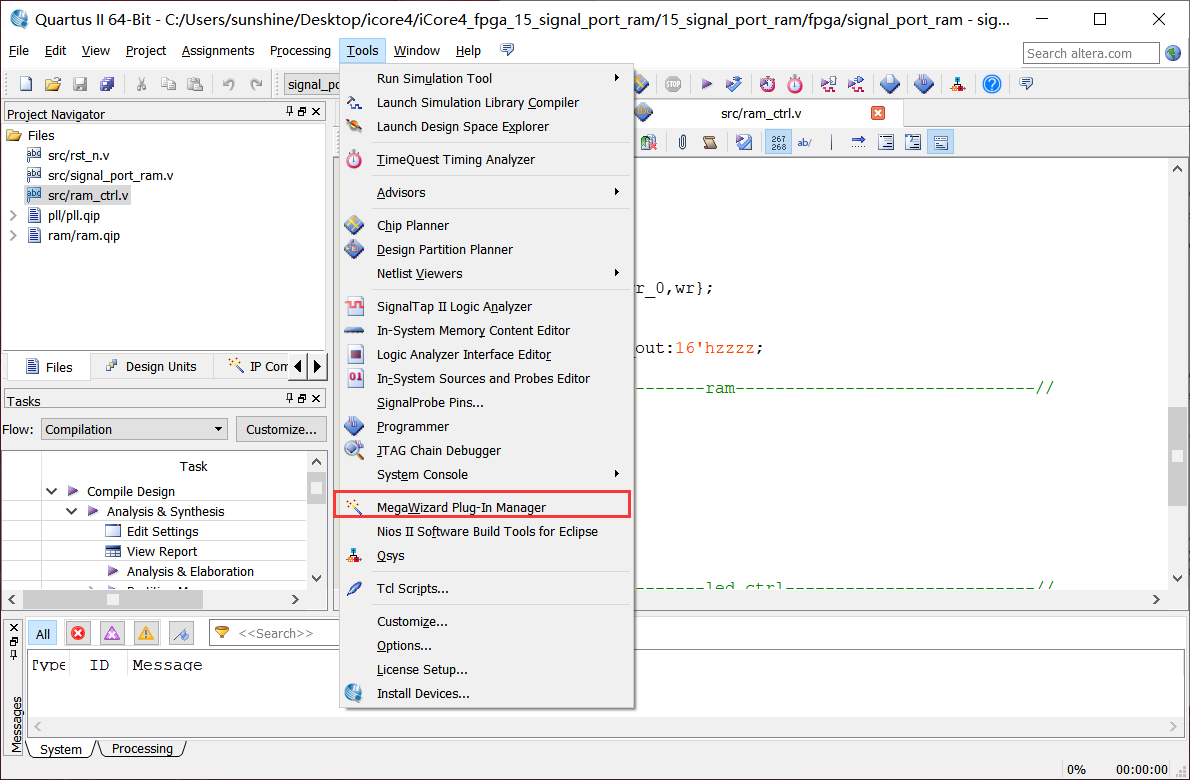Click the Customize... button in Tasks

click(281, 429)
